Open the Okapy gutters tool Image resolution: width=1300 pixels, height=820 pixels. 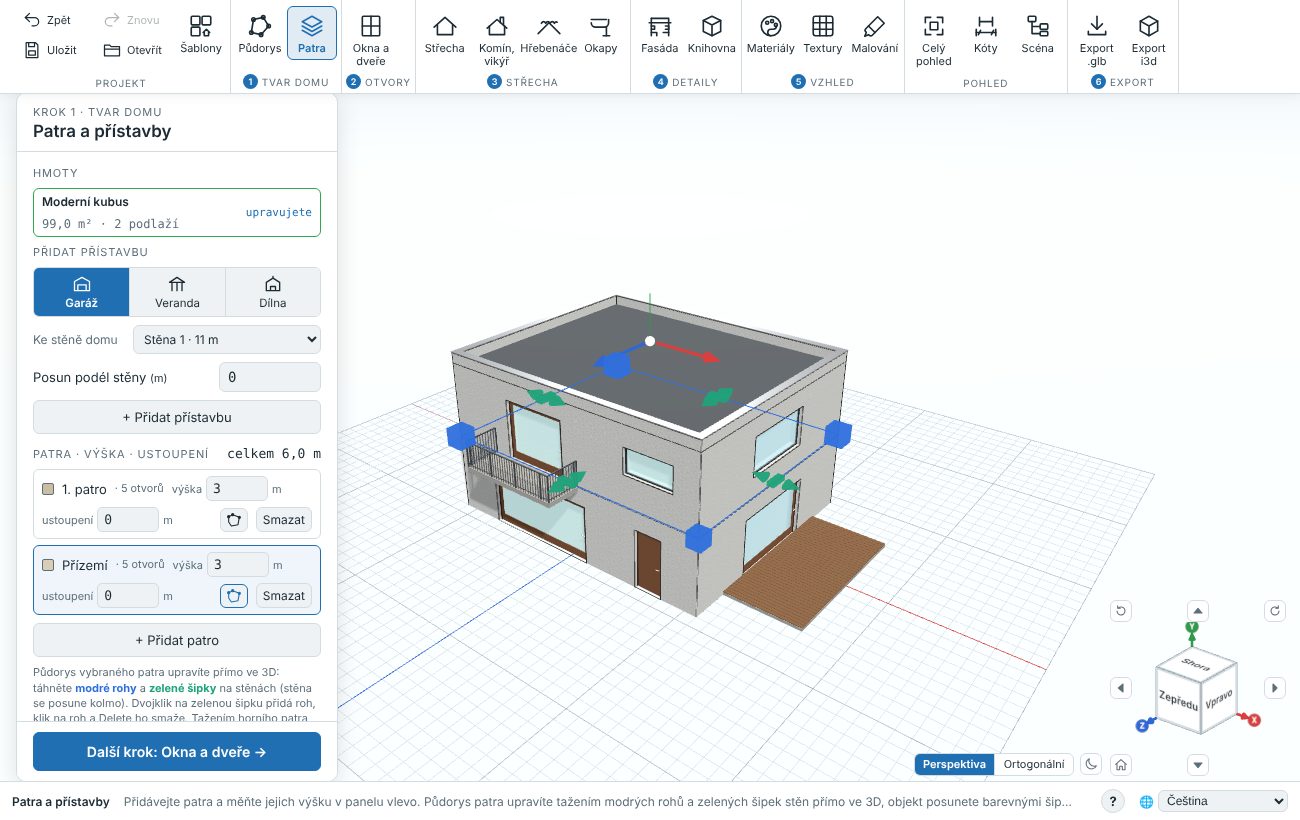600,34
